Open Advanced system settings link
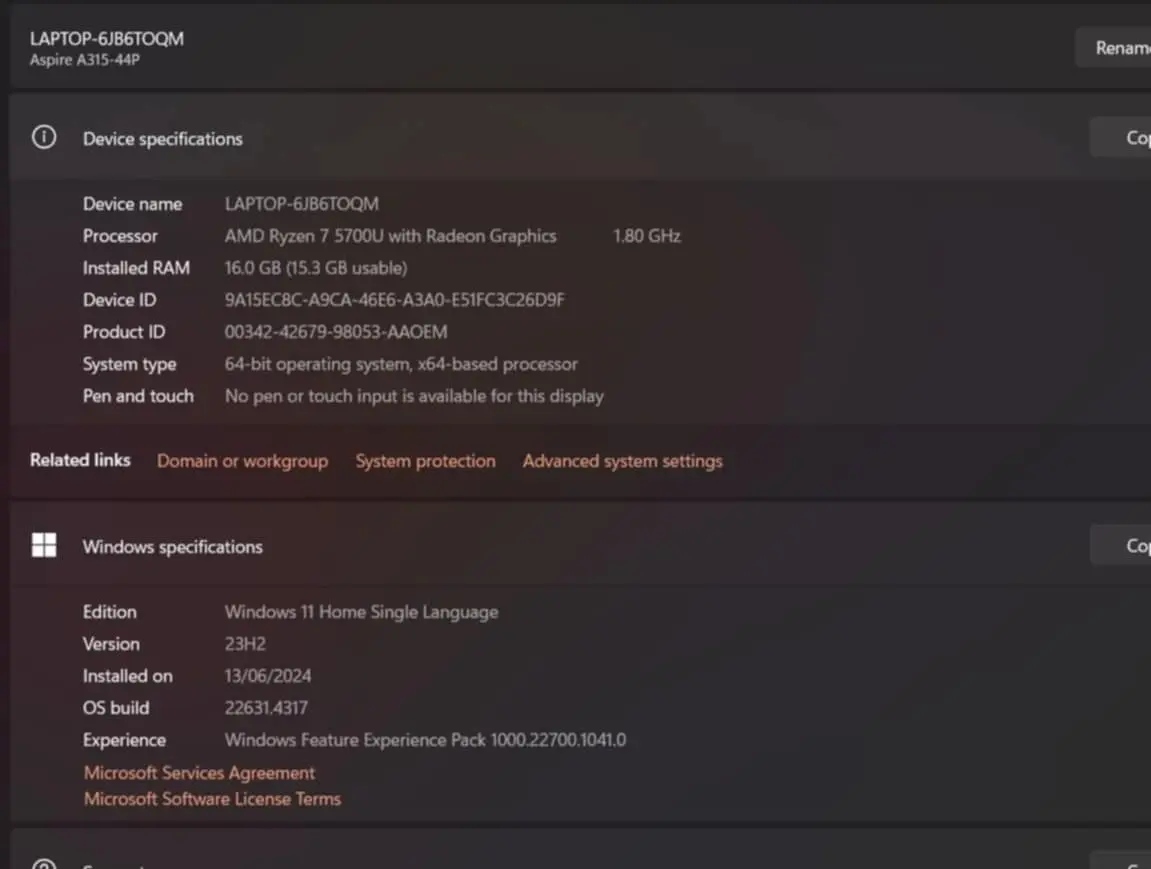This screenshot has height=869, width=1151. click(622, 461)
